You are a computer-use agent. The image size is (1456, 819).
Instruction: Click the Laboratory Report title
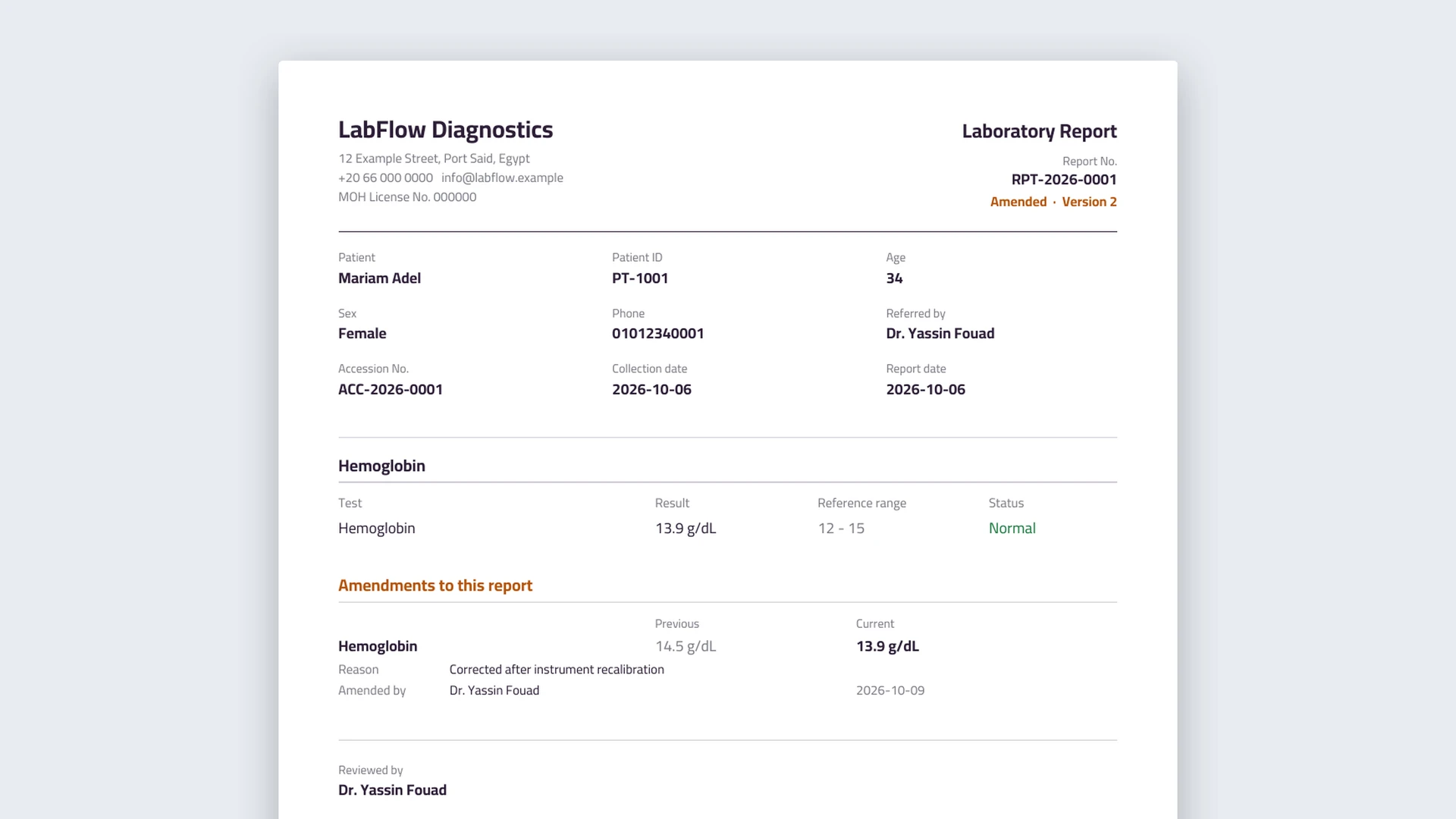[1039, 131]
